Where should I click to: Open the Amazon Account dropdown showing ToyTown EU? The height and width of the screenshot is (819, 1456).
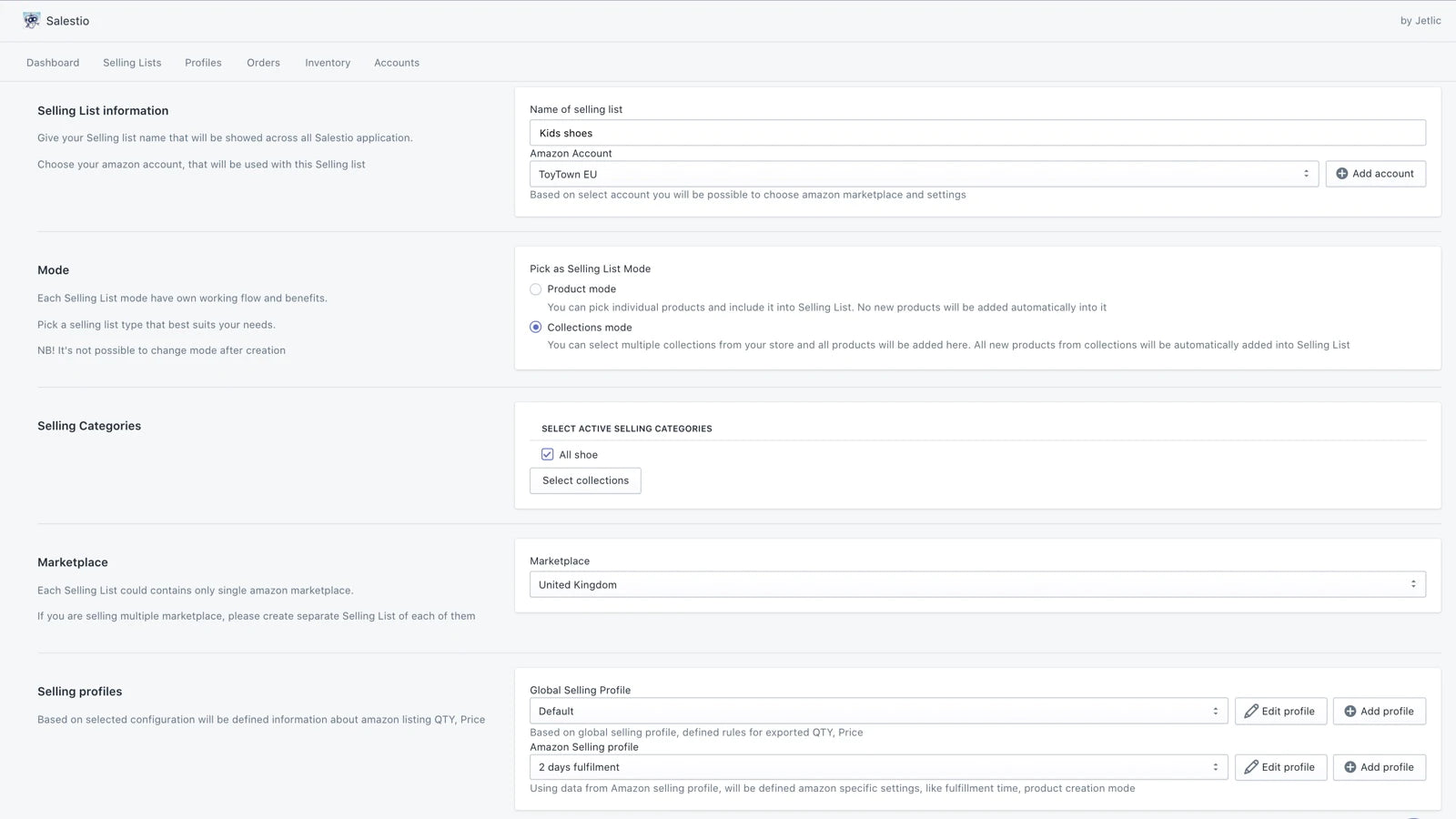click(x=922, y=173)
